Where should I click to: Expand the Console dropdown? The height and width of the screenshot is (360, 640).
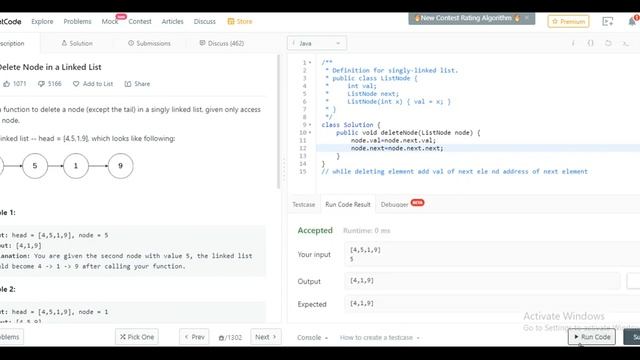[312, 338]
